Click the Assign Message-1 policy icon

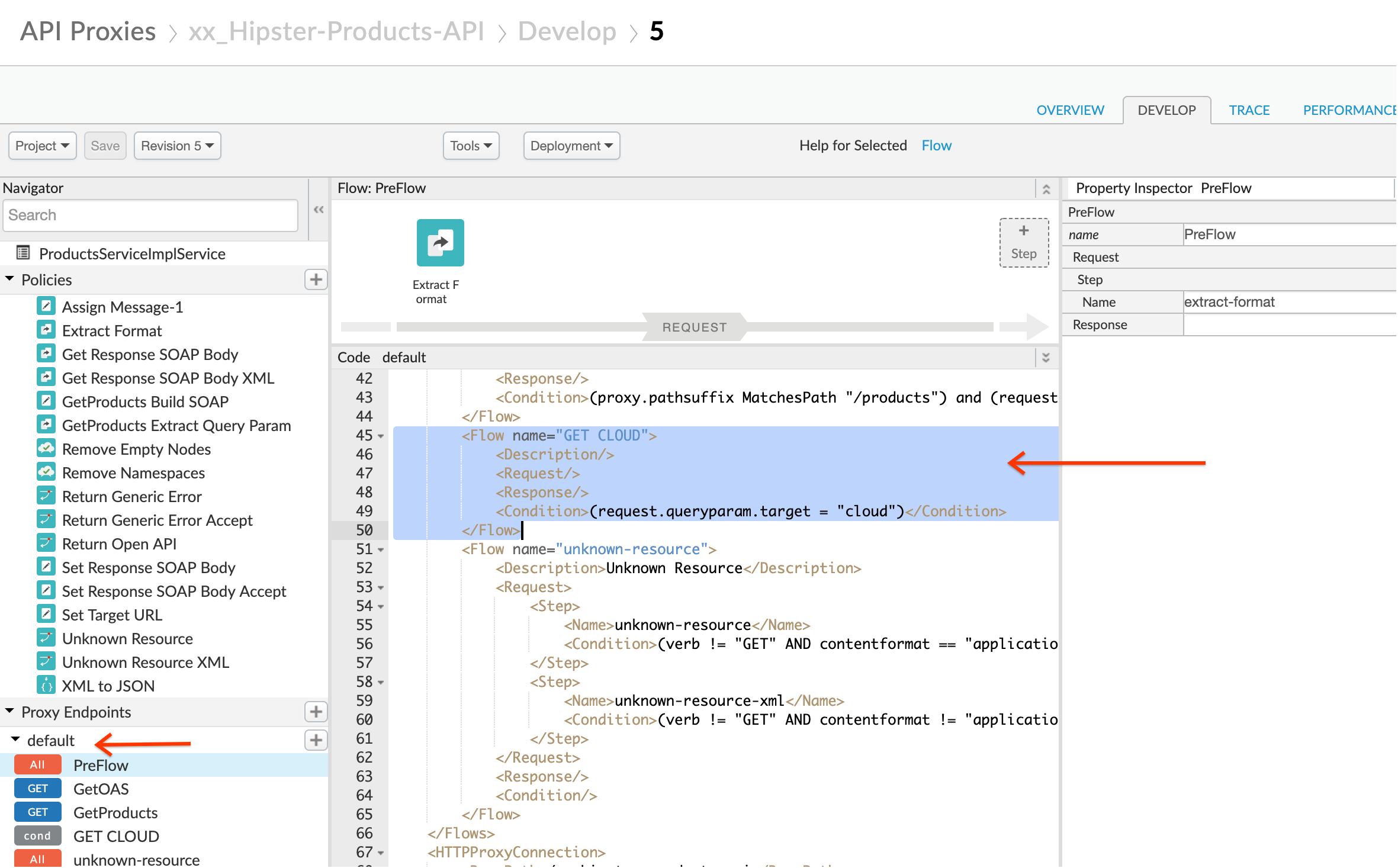46,306
